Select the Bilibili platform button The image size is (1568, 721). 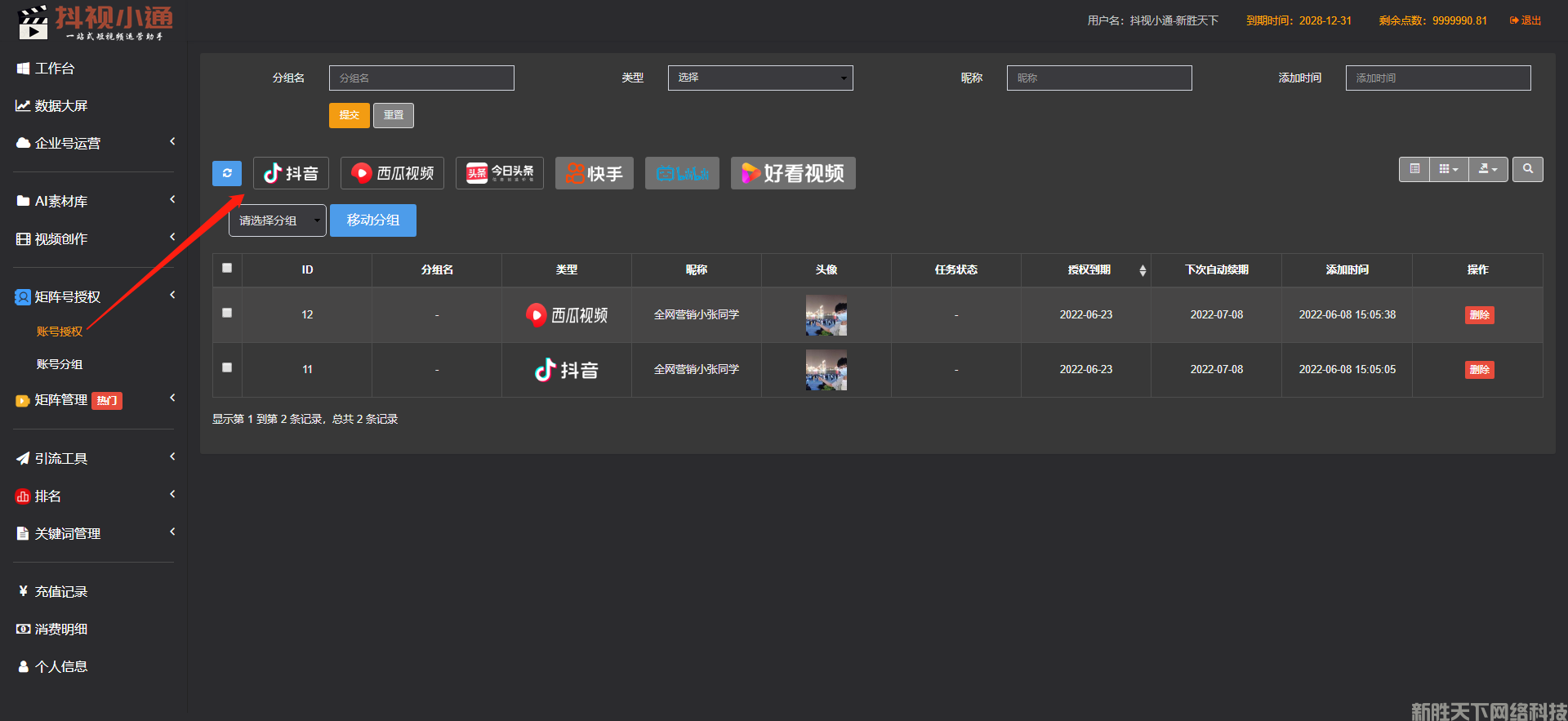click(x=682, y=173)
